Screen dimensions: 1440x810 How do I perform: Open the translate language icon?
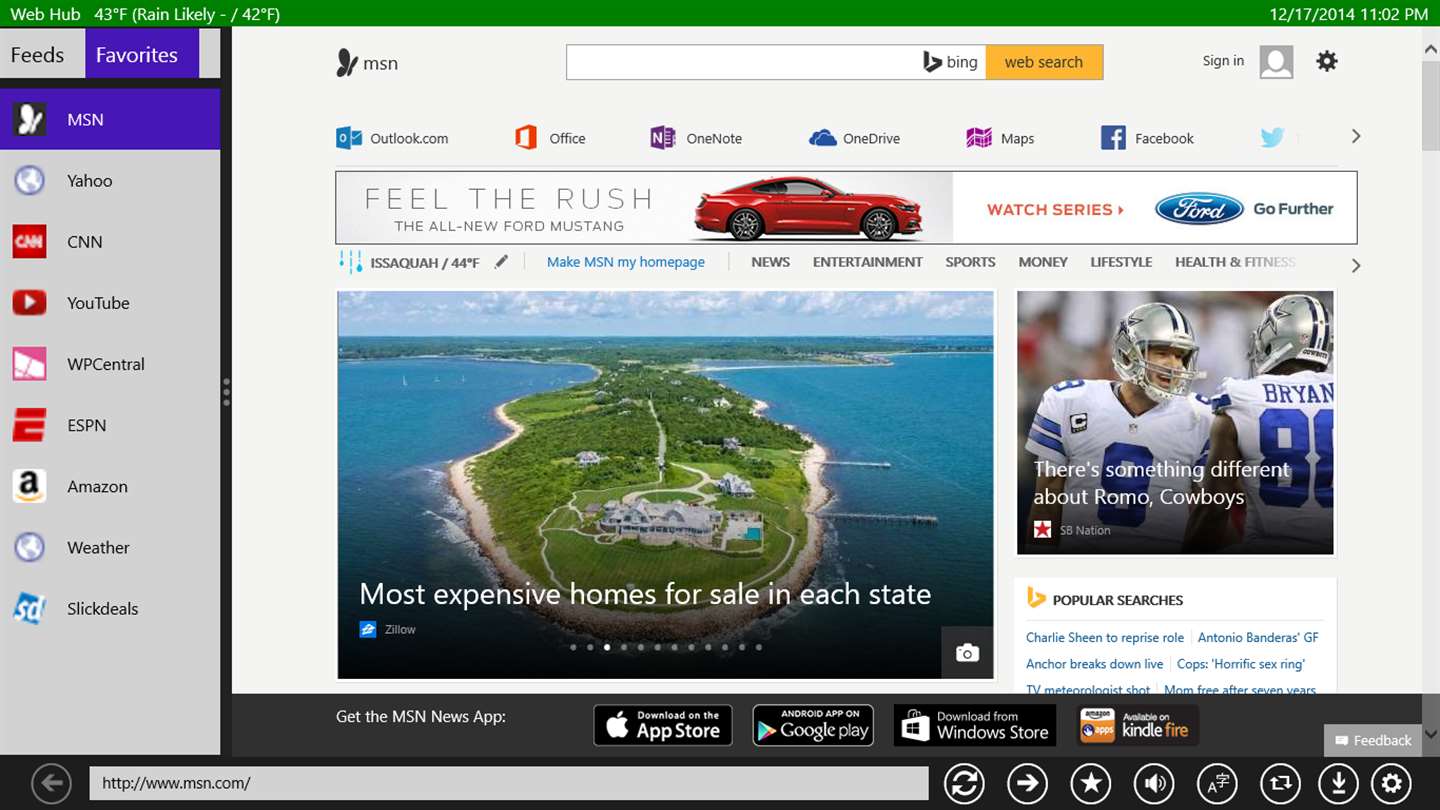click(x=1217, y=783)
